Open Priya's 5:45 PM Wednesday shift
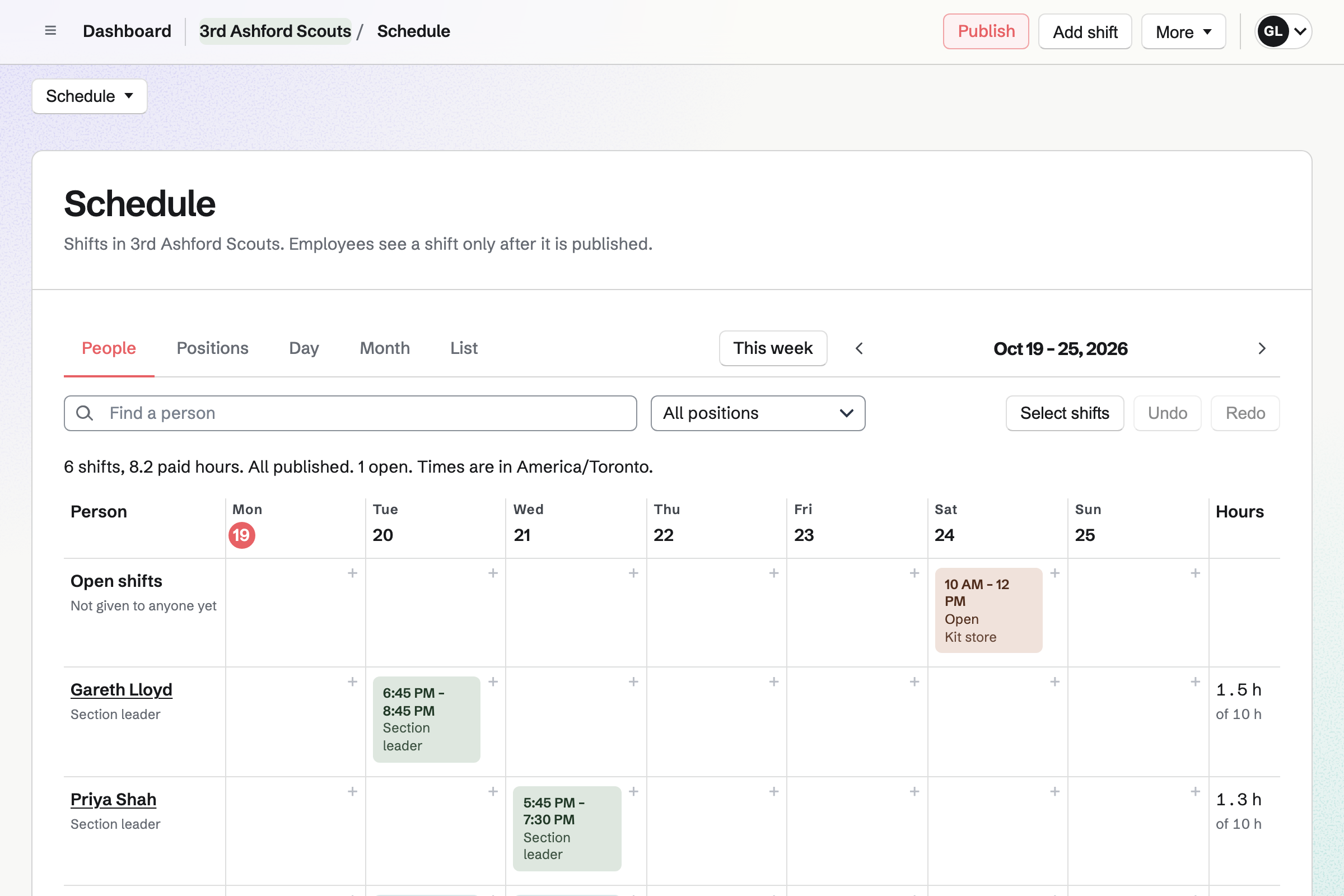This screenshot has height=896, width=1344. click(567, 829)
